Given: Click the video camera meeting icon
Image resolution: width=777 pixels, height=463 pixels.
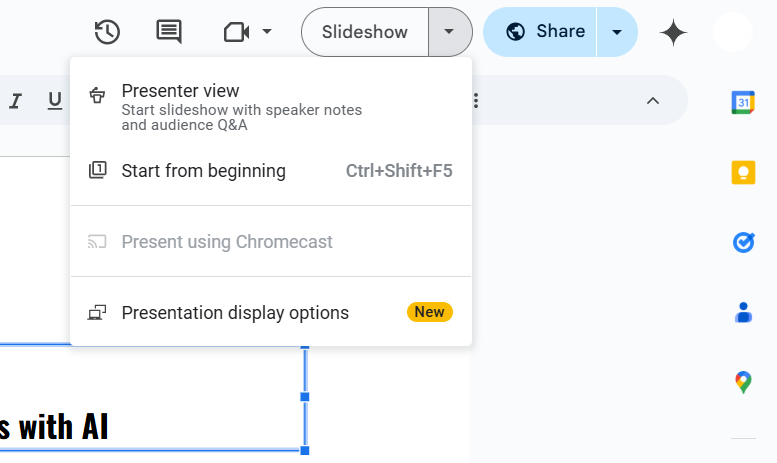Looking at the screenshot, I should tap(236, 32).
